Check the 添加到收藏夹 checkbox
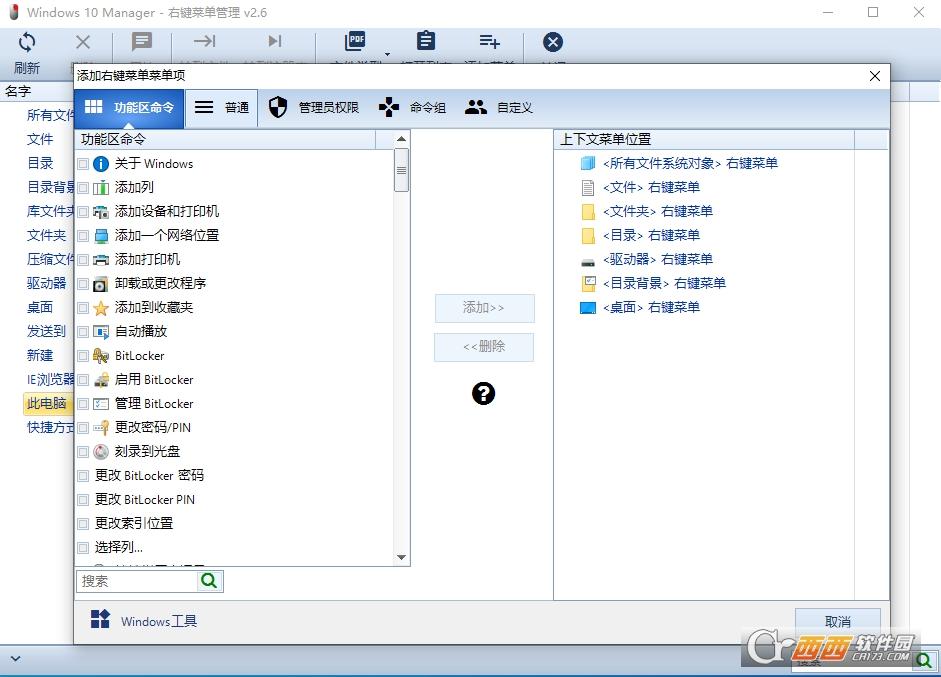Screen dimensions: 941x677 pos(83,308)
